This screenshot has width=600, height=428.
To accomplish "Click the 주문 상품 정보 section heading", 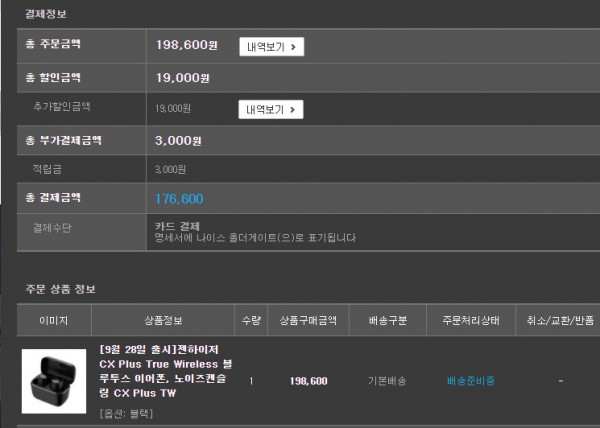I will point(60,289).
